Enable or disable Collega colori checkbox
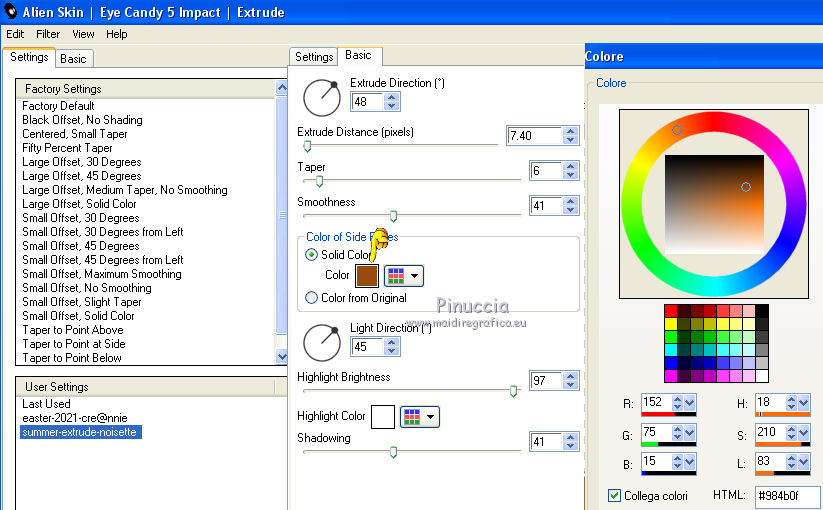 [x=614, y=495]
